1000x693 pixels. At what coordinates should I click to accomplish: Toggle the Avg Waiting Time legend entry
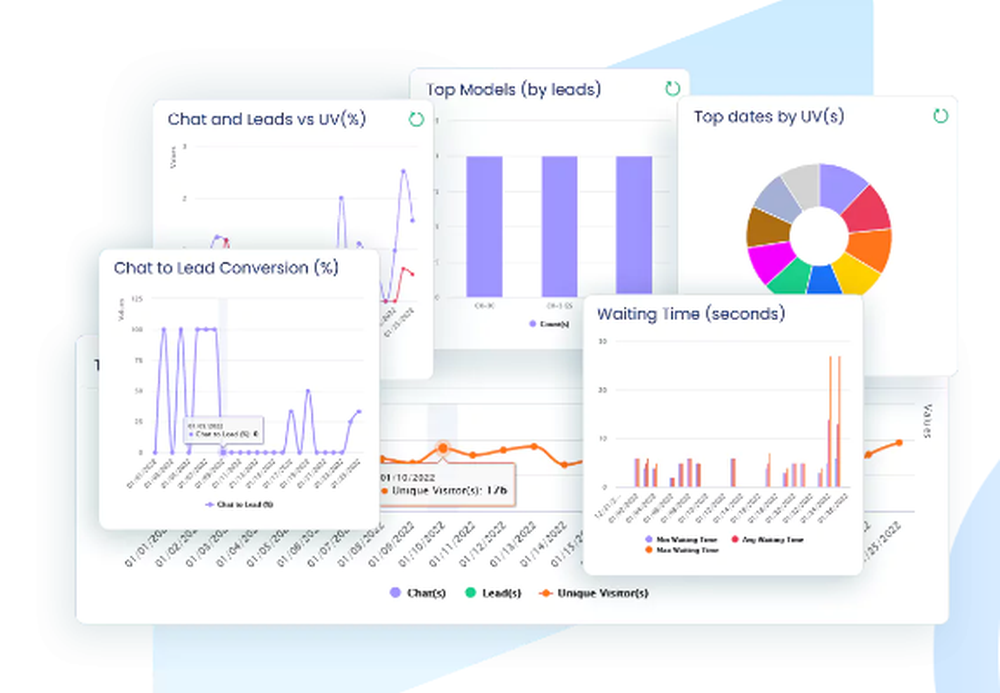coord(767,539)
